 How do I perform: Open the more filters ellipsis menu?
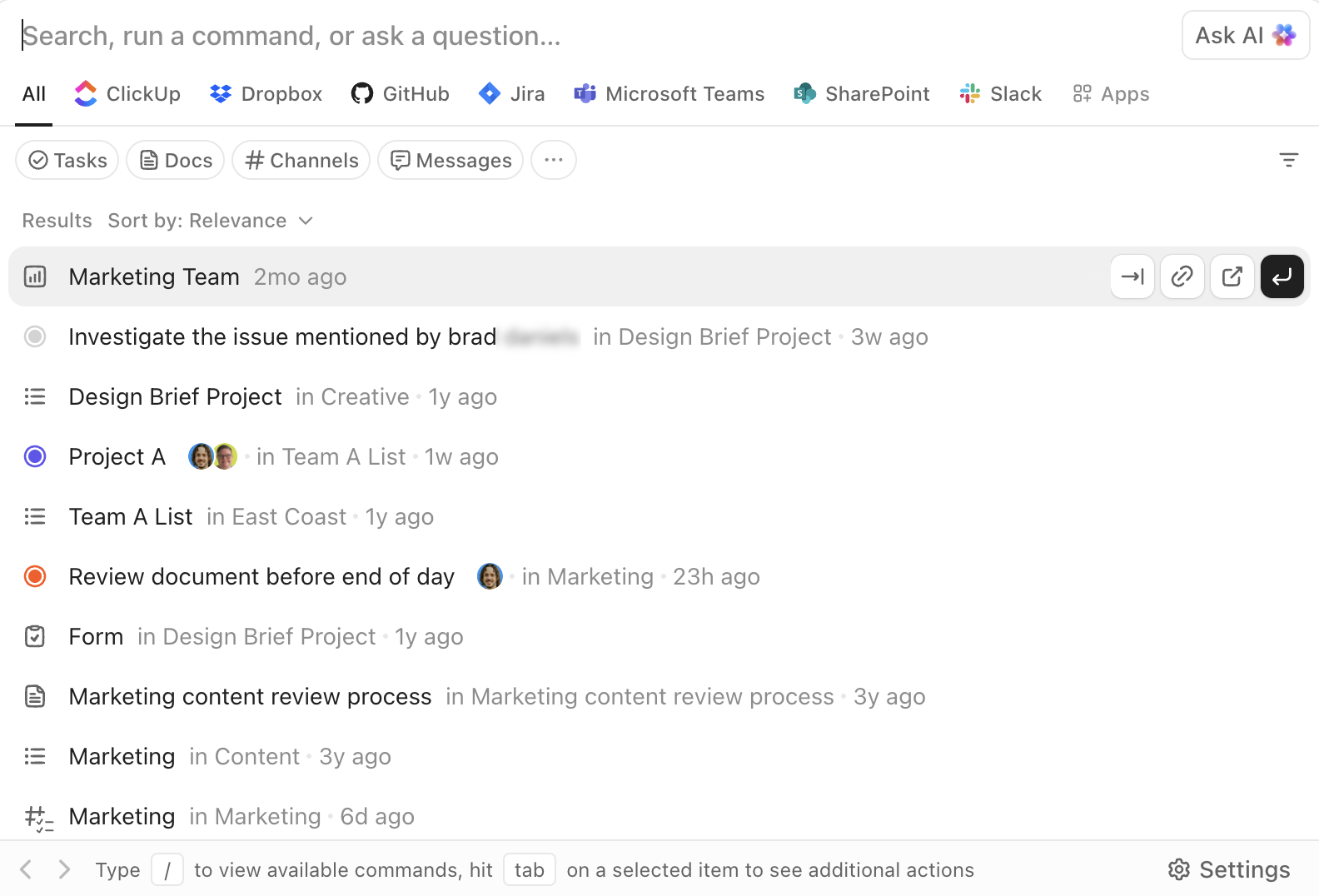(x=553, y=160)
